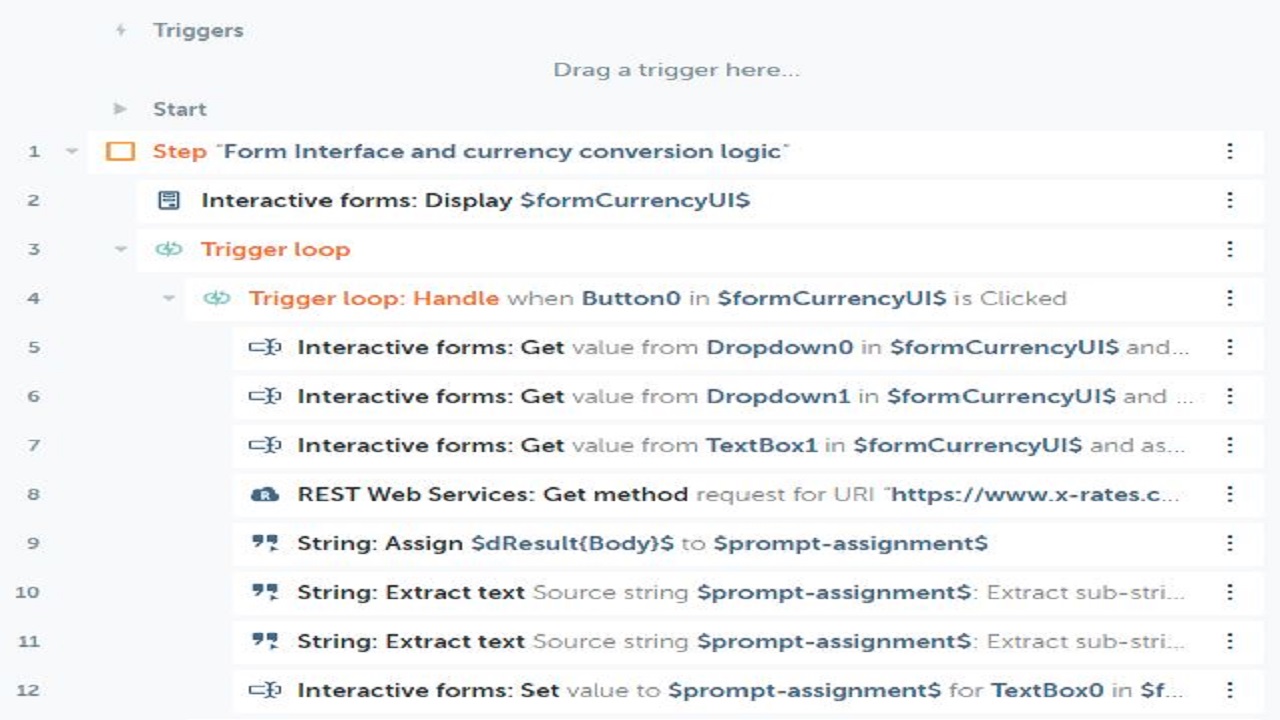
Task: Click the Trigger loop Handle icon on line 4
Action: click(x=216, y=298)
